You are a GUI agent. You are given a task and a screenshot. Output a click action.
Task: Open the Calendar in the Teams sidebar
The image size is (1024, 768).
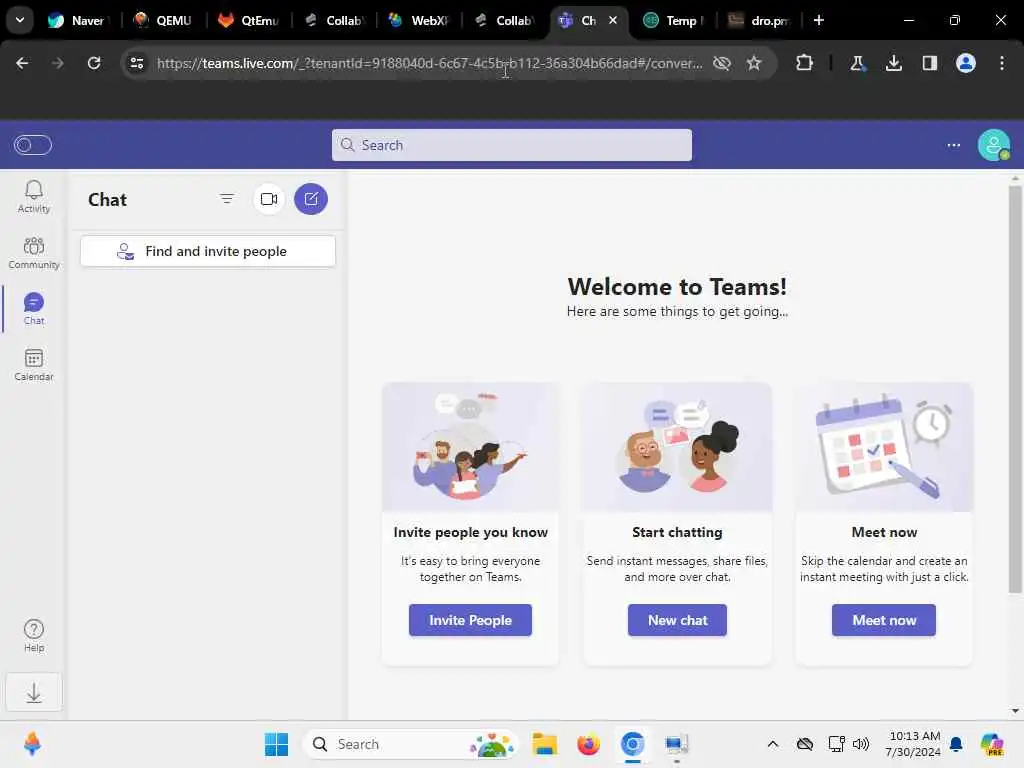(x=33, y=365)
